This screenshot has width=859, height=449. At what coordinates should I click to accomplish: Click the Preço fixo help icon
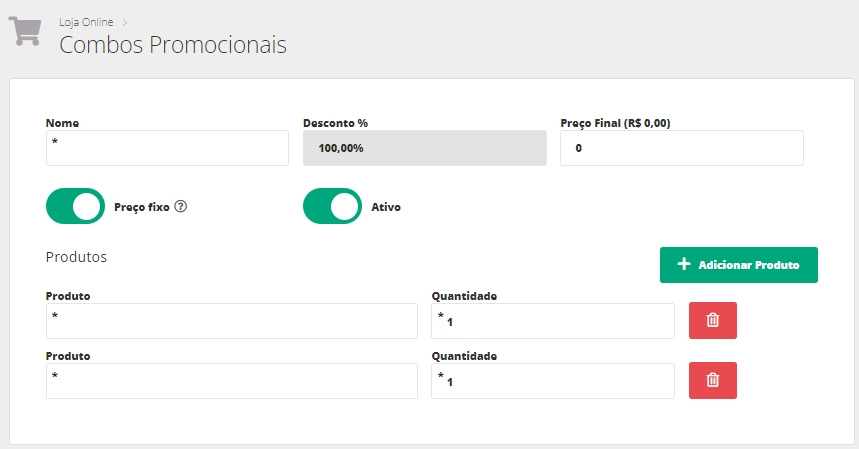coord(181,207)
